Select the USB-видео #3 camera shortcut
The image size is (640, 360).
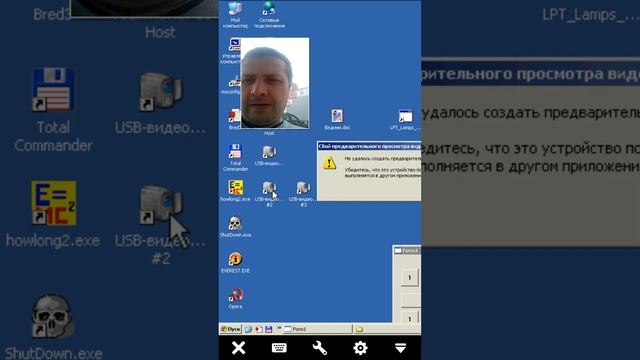(303, 188)
